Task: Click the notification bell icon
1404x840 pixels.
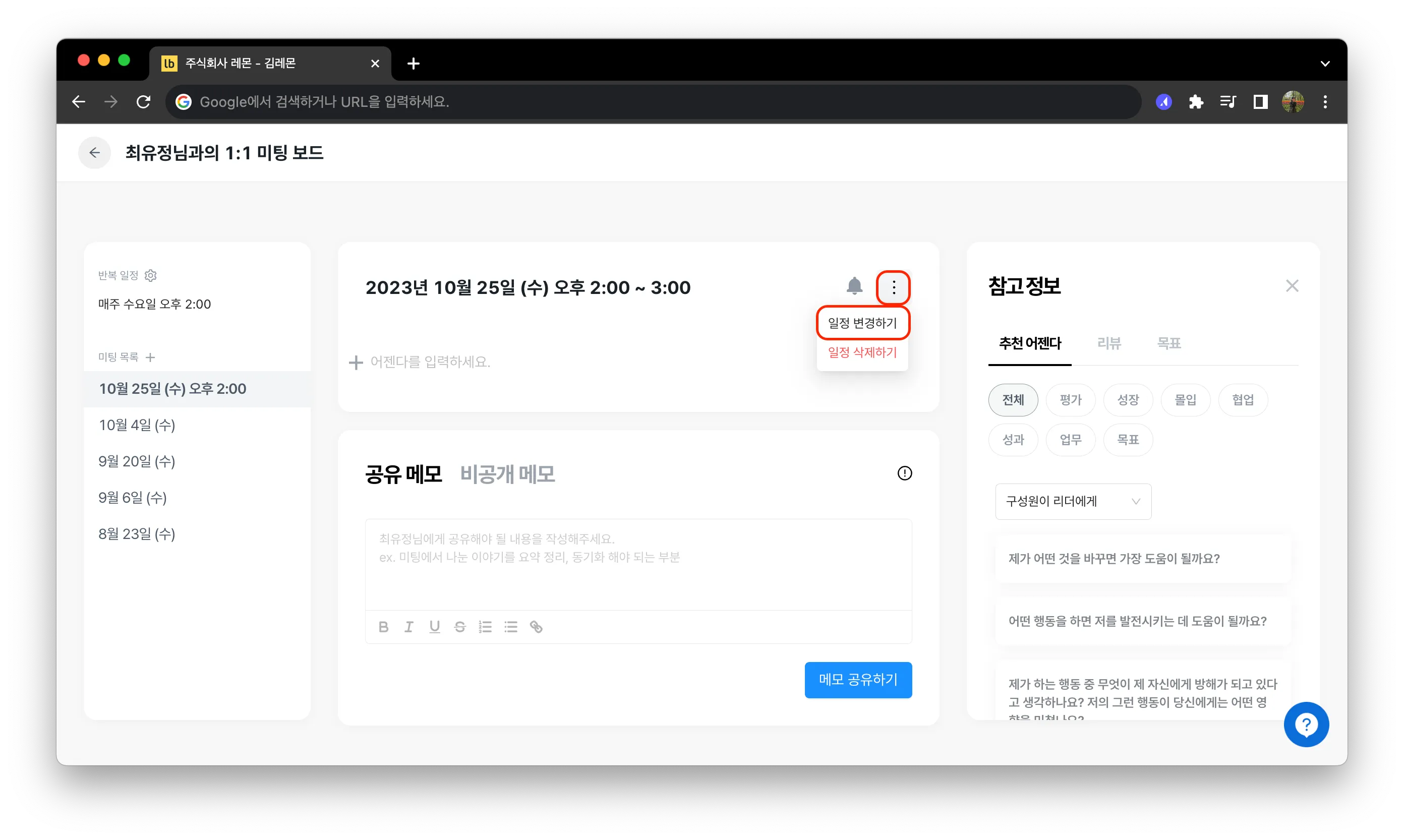Action: [x=854, y=286]
